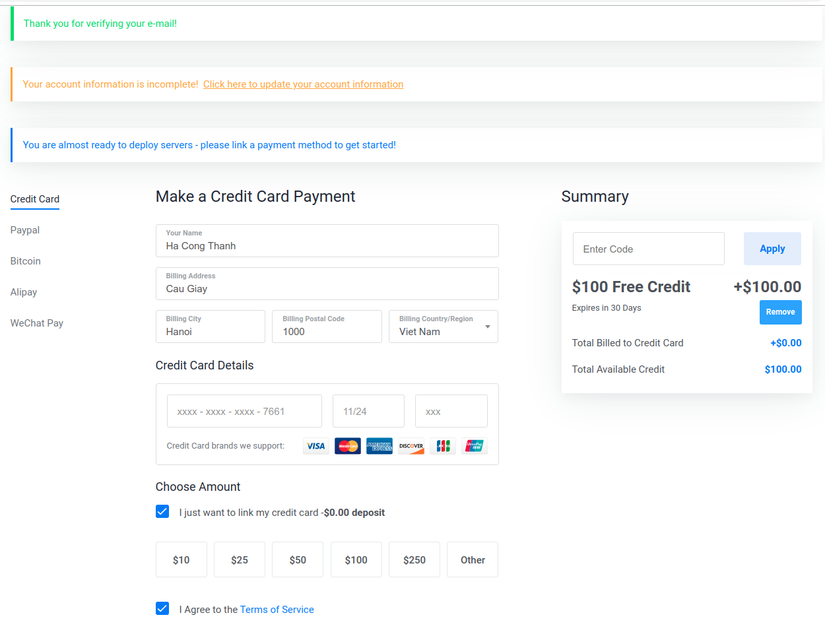Click the MasterCard brand icon

click(x=347, y=446)
